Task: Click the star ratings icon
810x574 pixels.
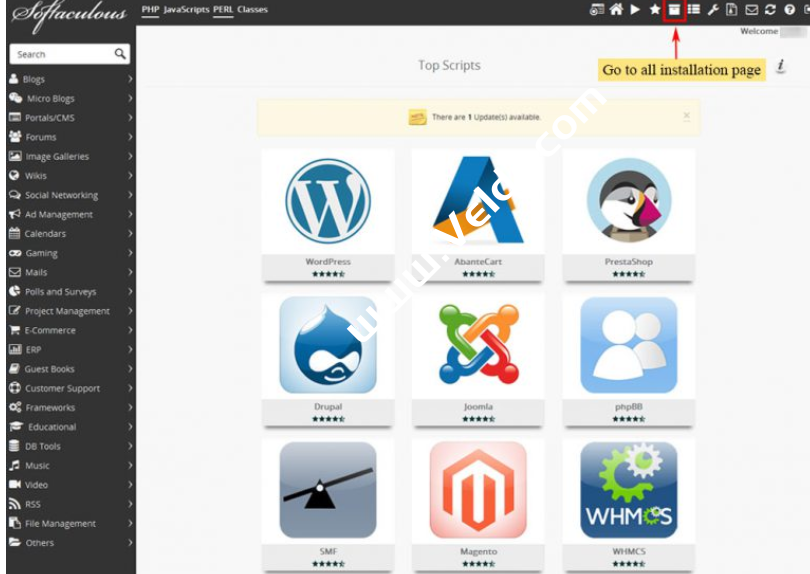Action: point(654,10)
